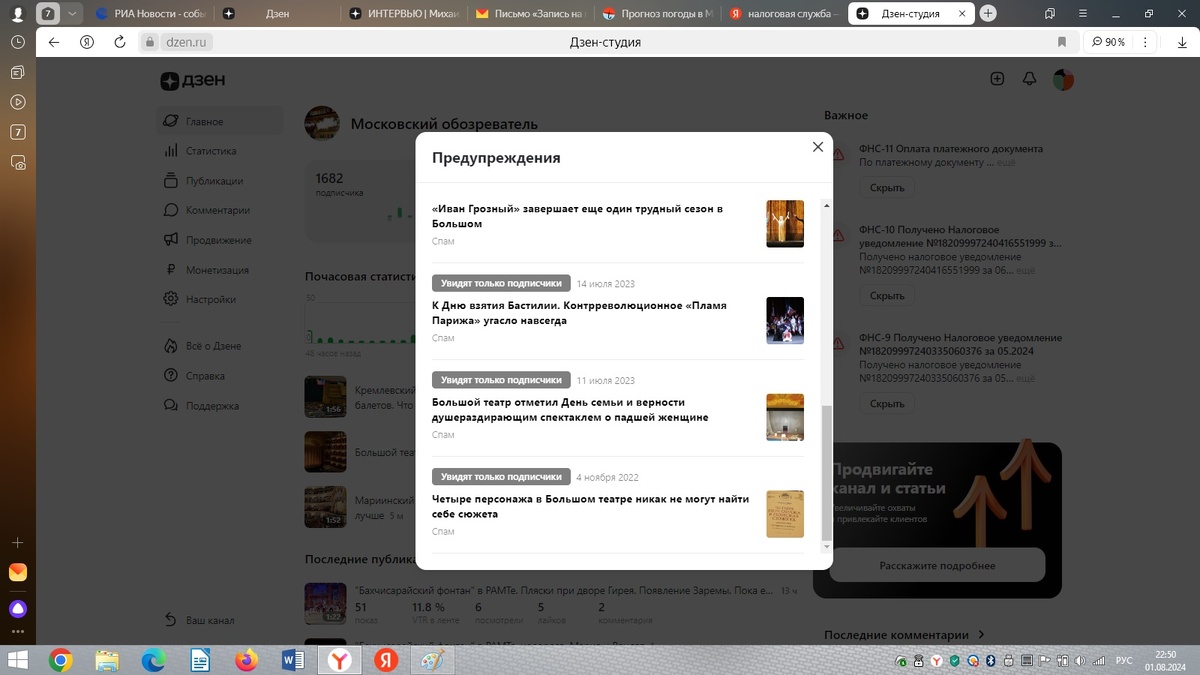Click the create publication plus icon

click(997, 79)
